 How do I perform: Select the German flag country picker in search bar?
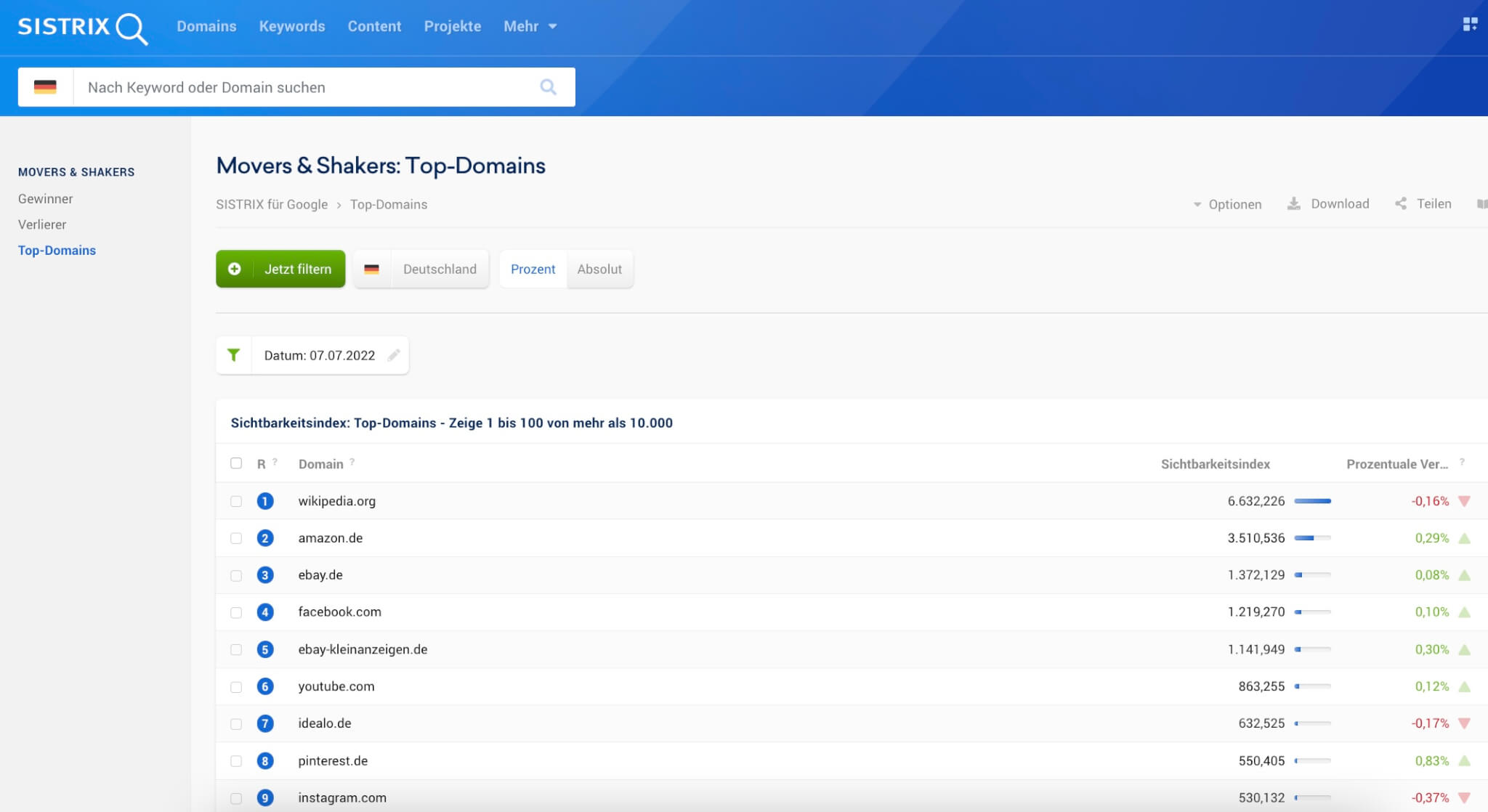point(45,87)
